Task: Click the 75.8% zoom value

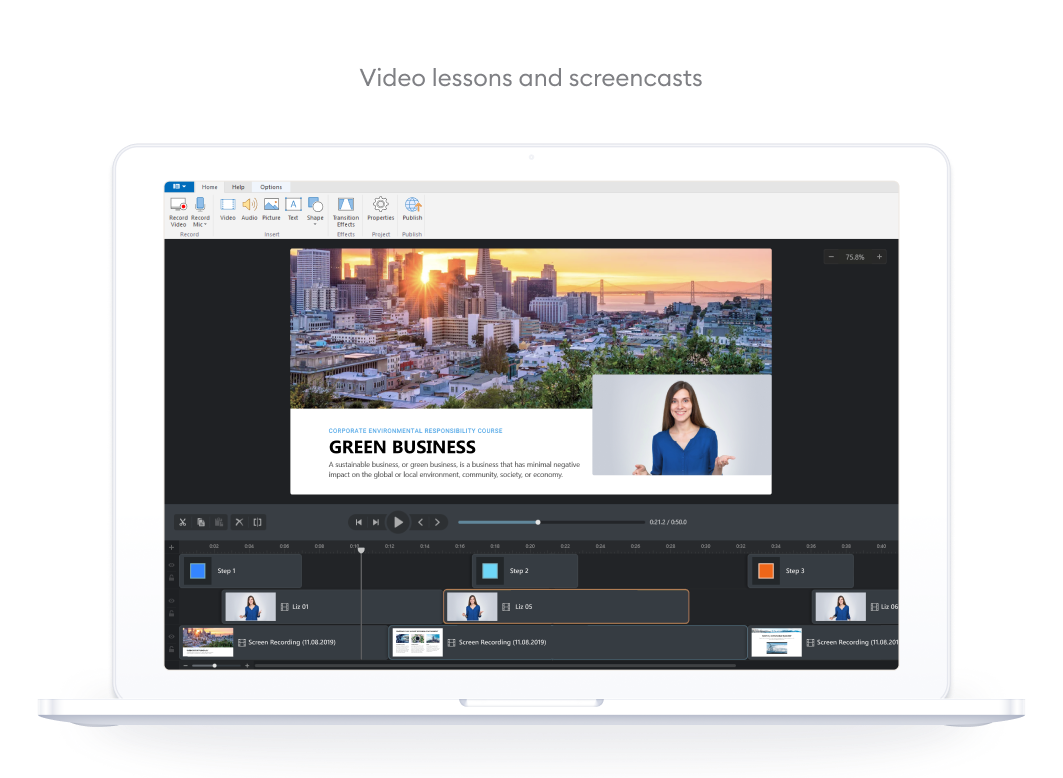Action: 855,258
